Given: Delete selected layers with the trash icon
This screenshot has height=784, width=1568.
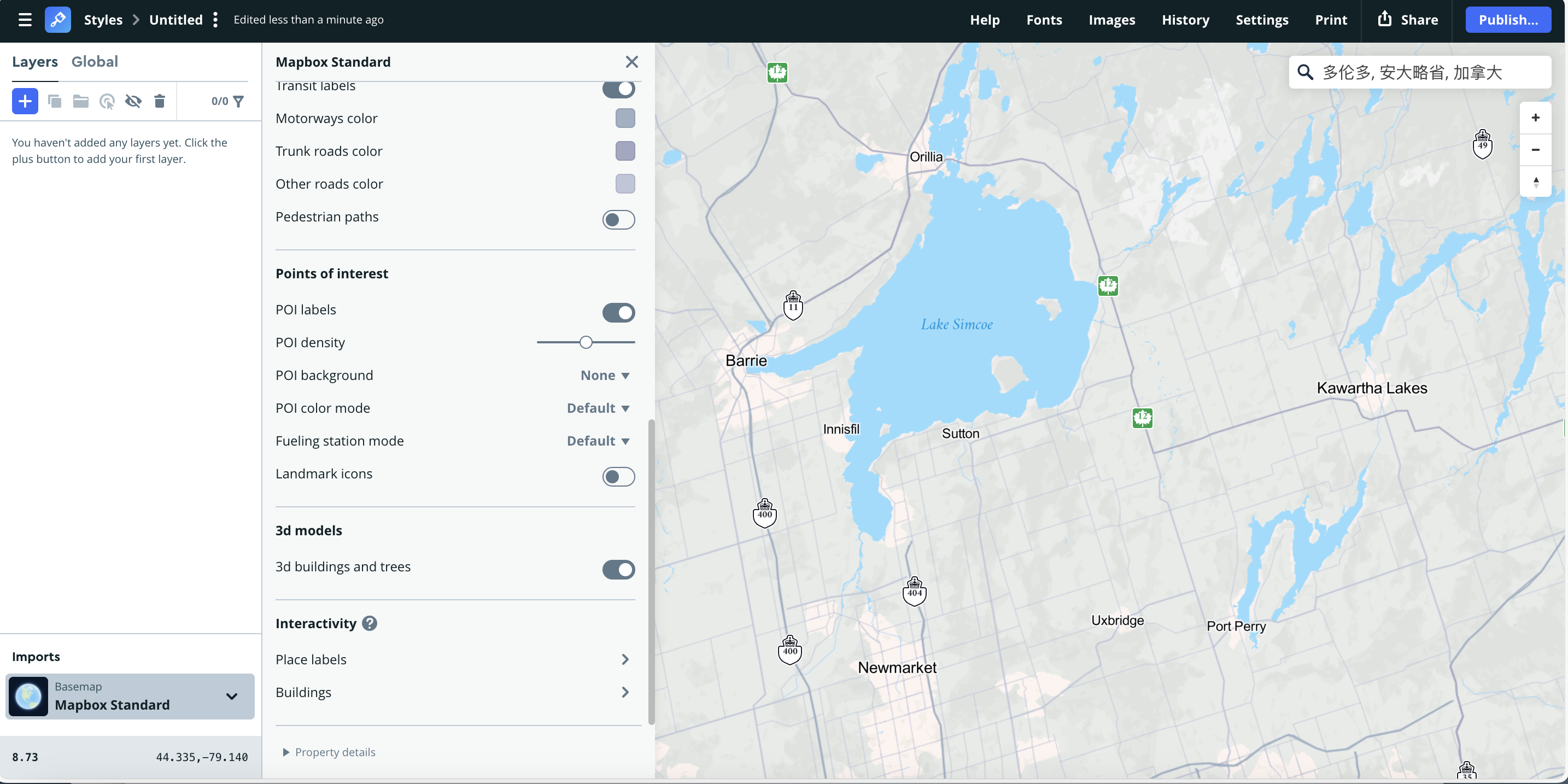Looking at the screenshot, I should 160,101.
